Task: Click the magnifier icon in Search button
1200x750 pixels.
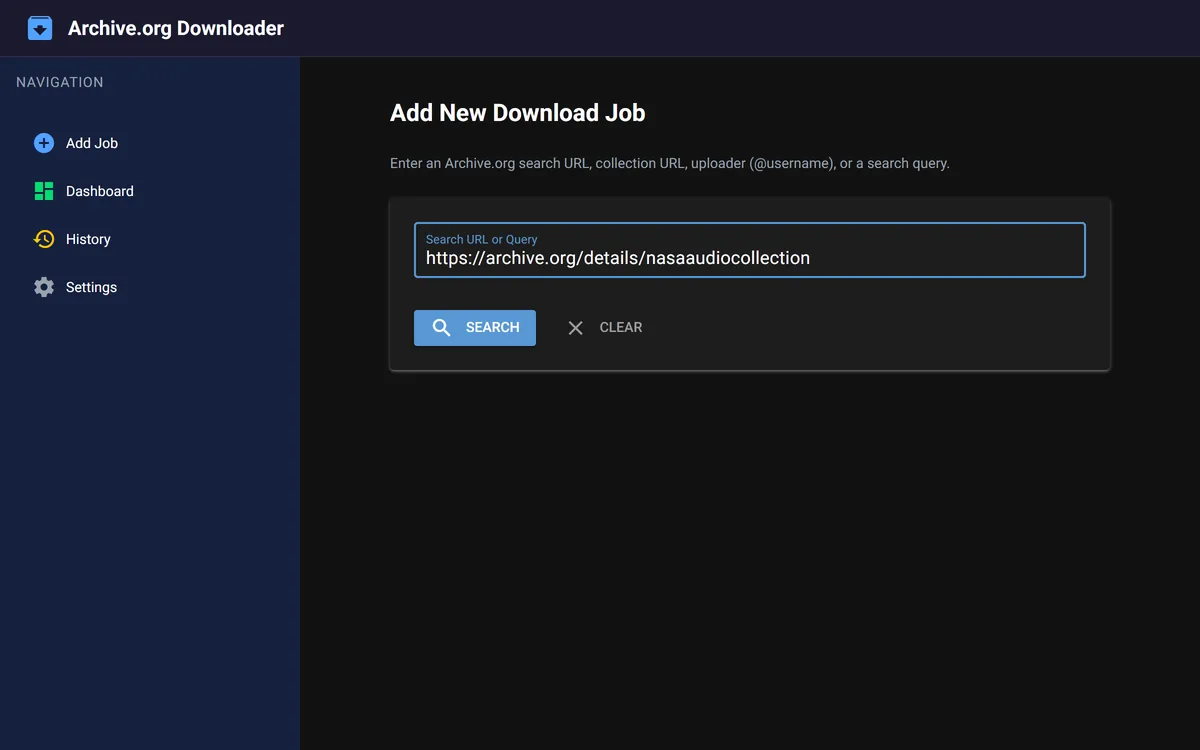Action: point(441,327)
